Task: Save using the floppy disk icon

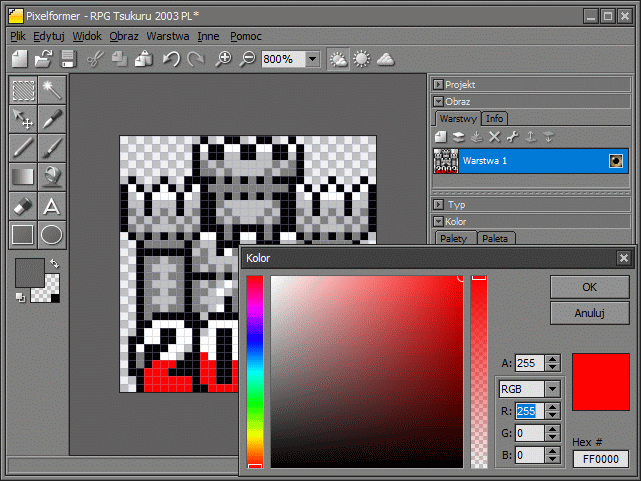Action: [x=68, y=59]
